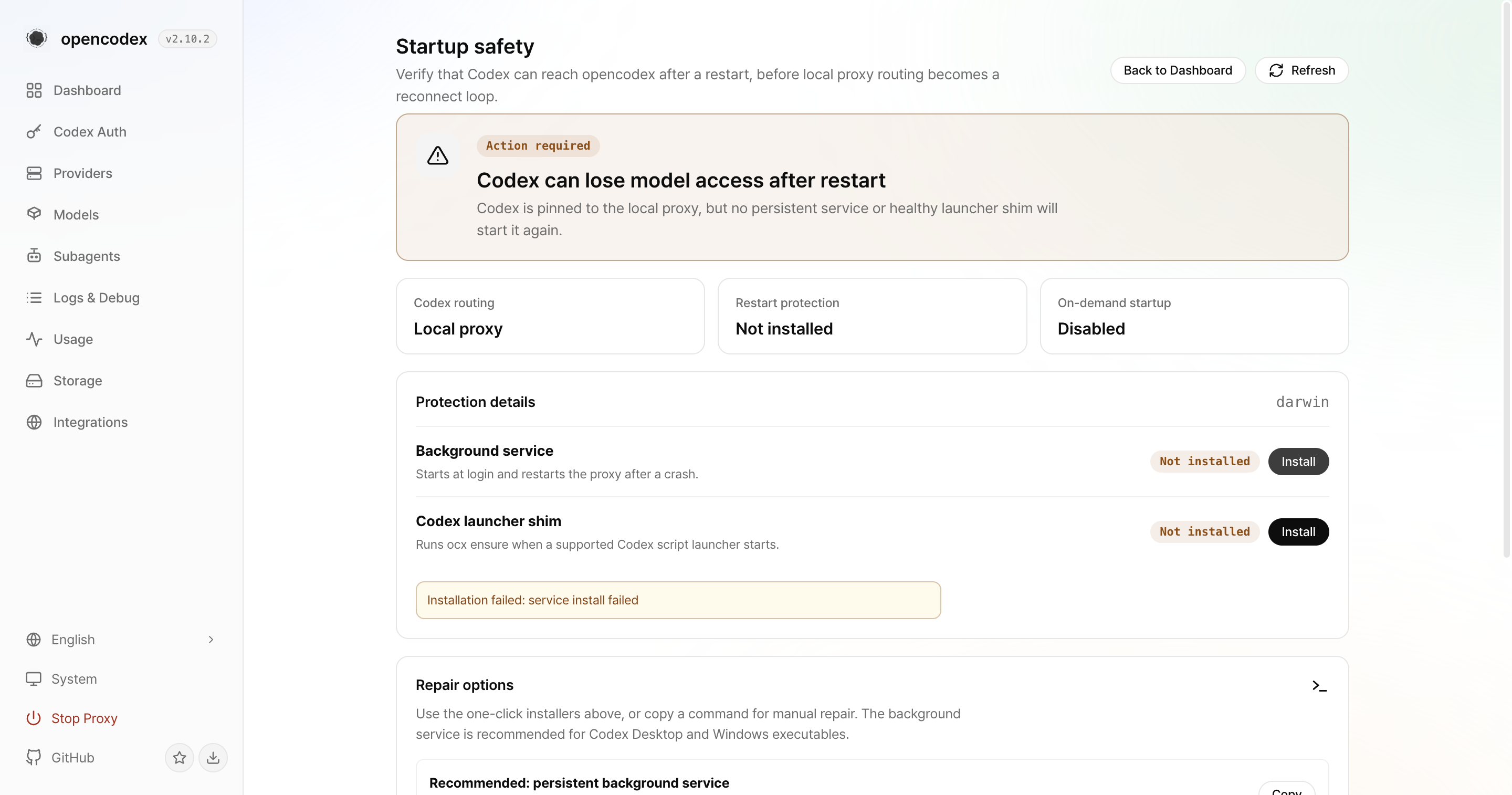Go to Logs & Debug section
The height and width of the screenshot is (795, 1512).
tap(121, 298)
